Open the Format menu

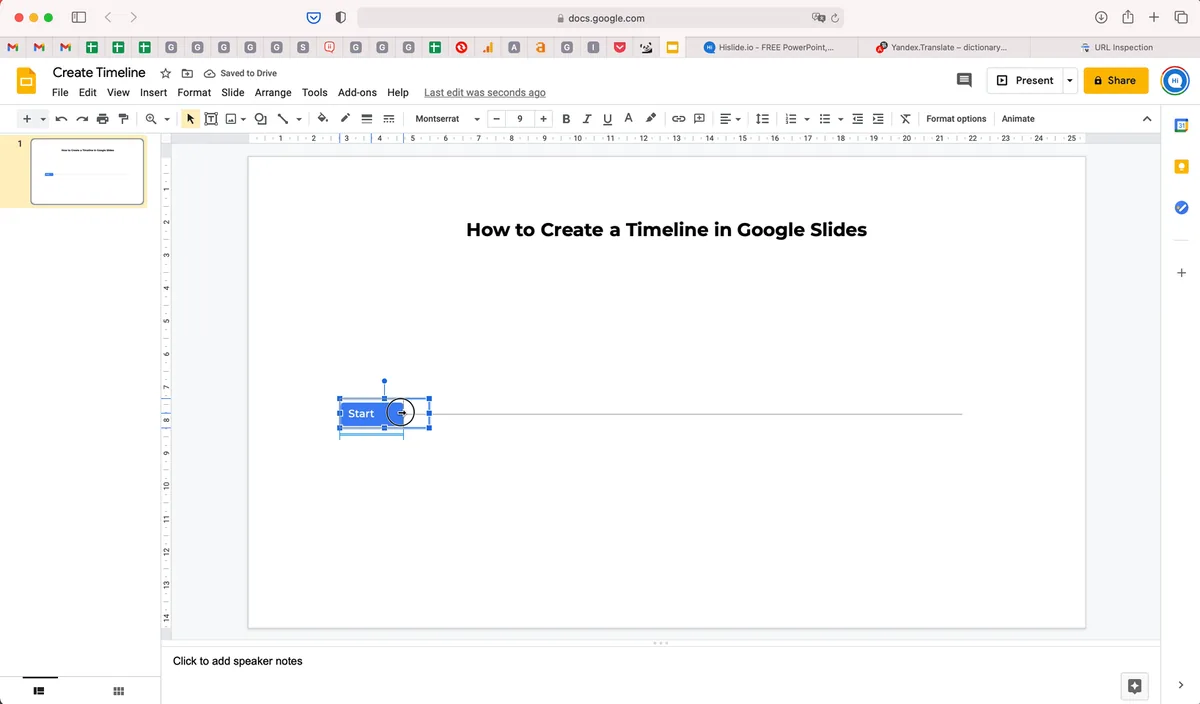194,92
